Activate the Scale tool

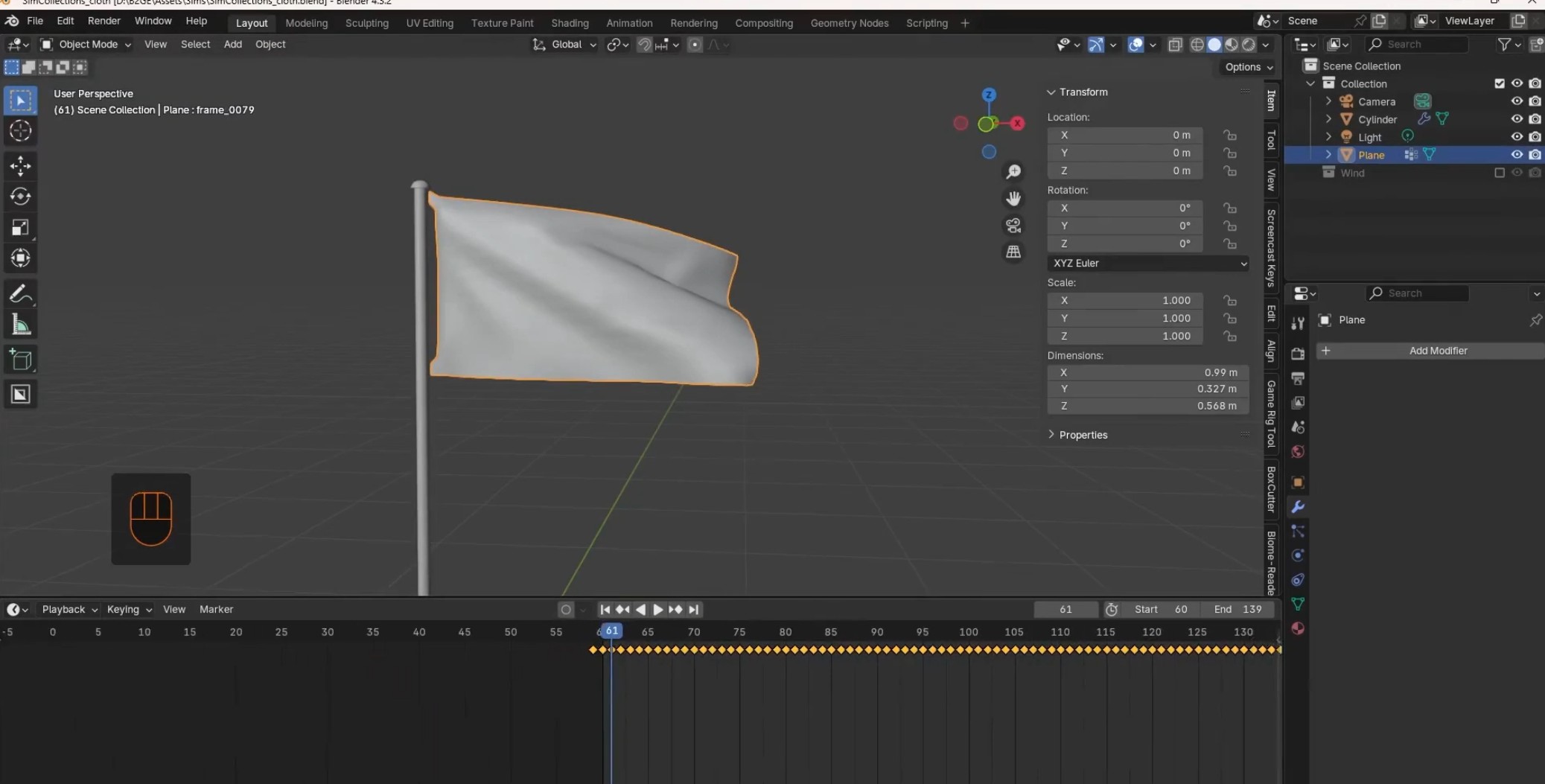click(x=20, y=227)
